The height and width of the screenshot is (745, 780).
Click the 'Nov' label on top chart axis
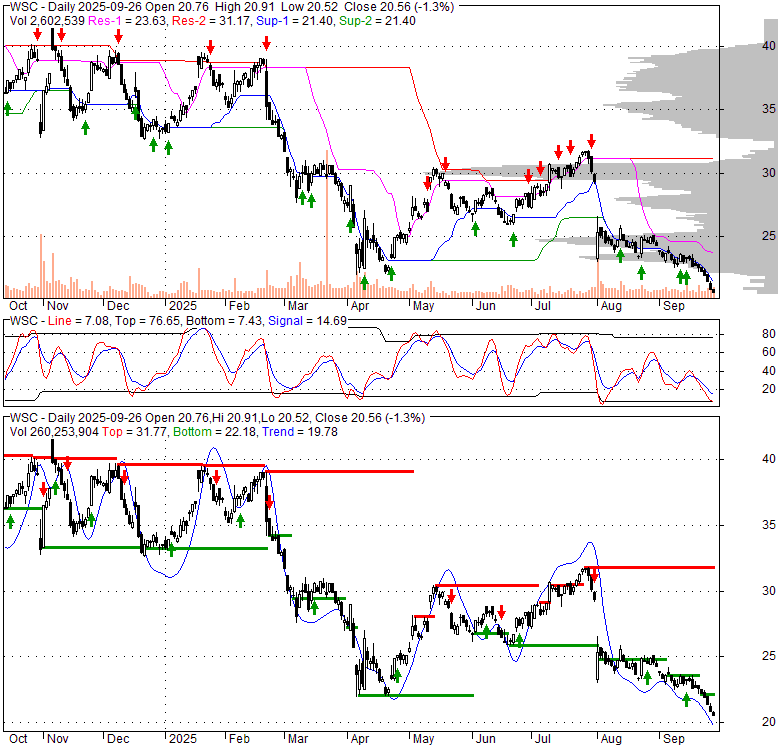(58, 306)
